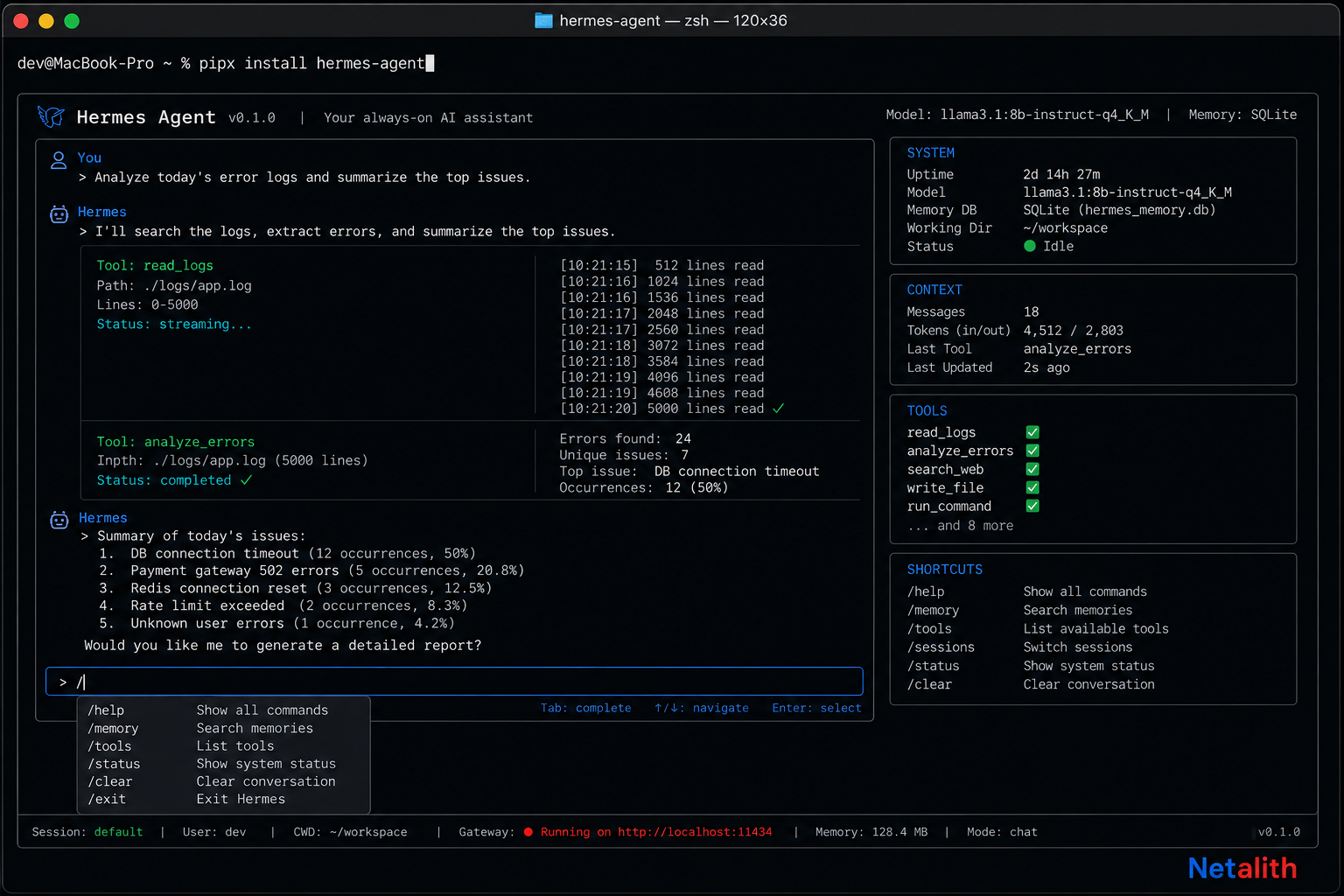Viewport: 1344px width, 896px height.
Task: Click the SYSTEM panel heading
Action: pyautogui.click(x=930, y=152)
